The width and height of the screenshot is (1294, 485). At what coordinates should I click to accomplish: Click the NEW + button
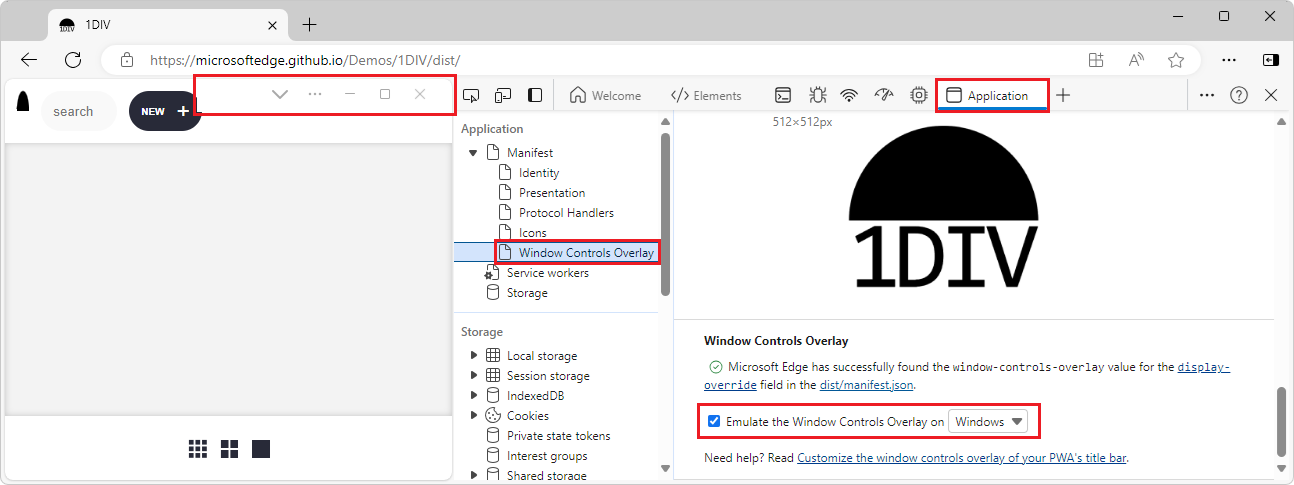164,111
